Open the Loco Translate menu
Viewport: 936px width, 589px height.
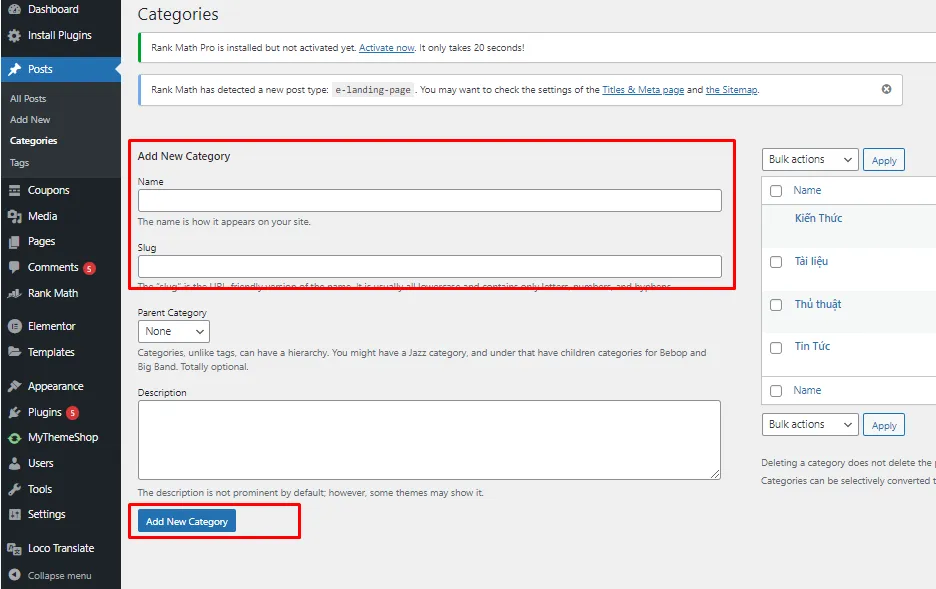[60, 548]
